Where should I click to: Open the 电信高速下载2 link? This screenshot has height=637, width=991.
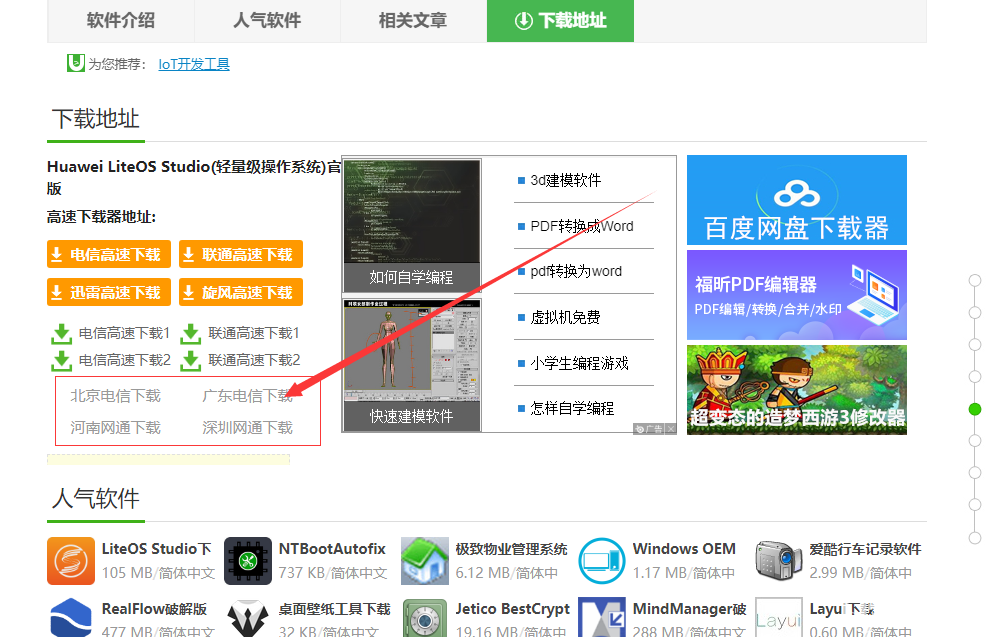(x=125, y=360)
